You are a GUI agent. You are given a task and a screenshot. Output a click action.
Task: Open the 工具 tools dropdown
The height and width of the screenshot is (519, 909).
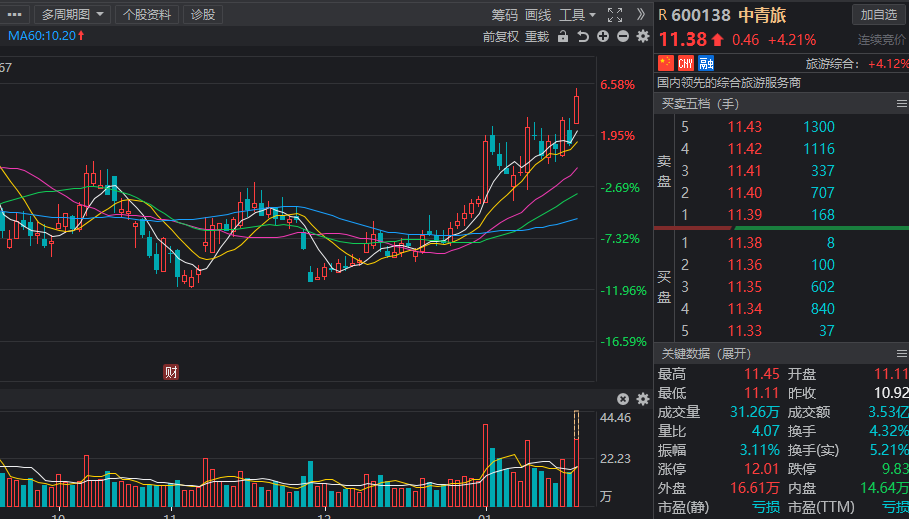577,15
